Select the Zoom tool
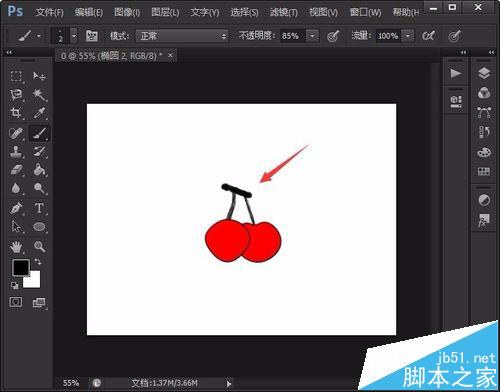 point(39,247)
